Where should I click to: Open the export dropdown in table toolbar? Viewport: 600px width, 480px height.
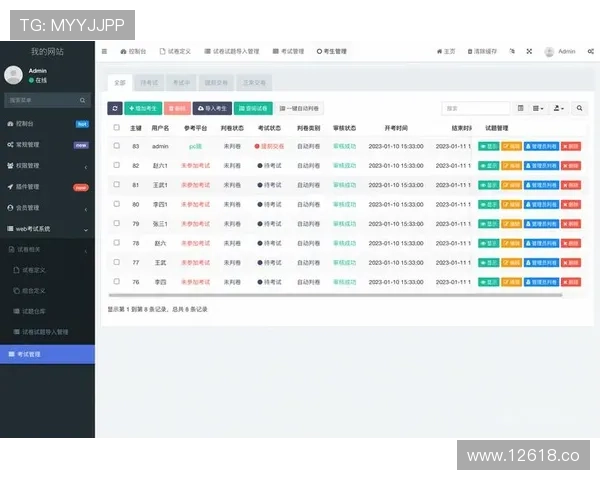click(x=559, y=108)
